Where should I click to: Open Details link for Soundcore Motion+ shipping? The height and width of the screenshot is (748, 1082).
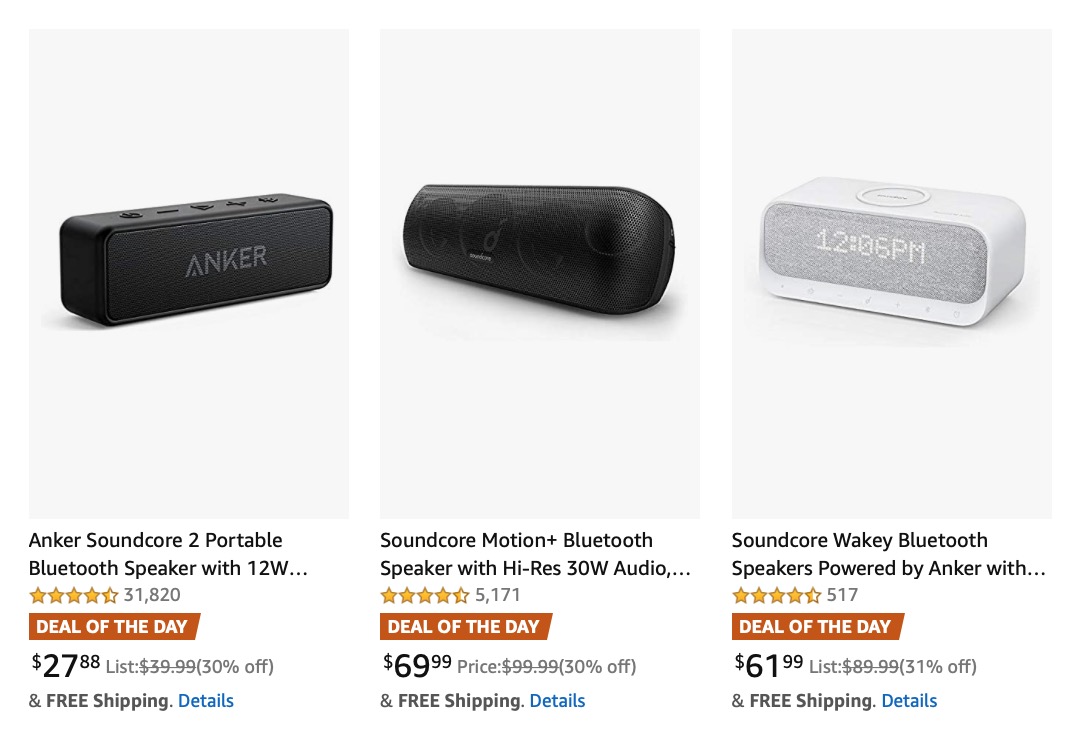557,700
